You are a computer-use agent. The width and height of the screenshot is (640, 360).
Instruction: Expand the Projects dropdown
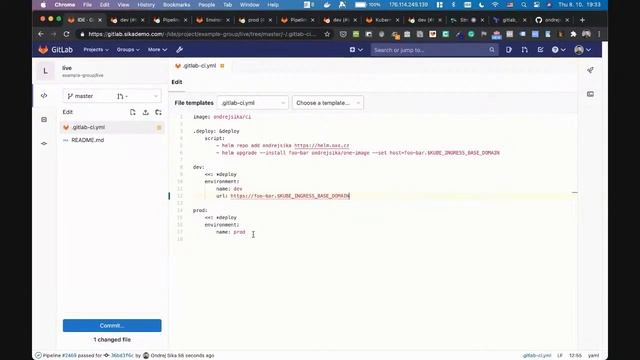click(x=96, y=50)
